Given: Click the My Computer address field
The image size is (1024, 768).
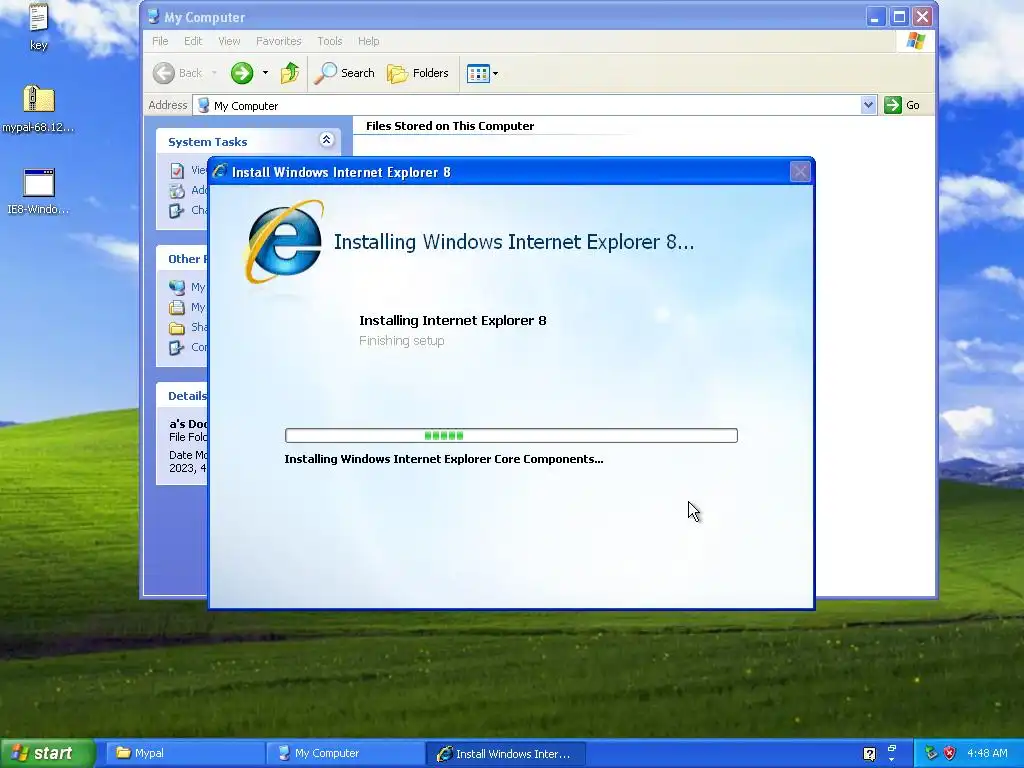Looking at the screenshot, I should 528,105.
